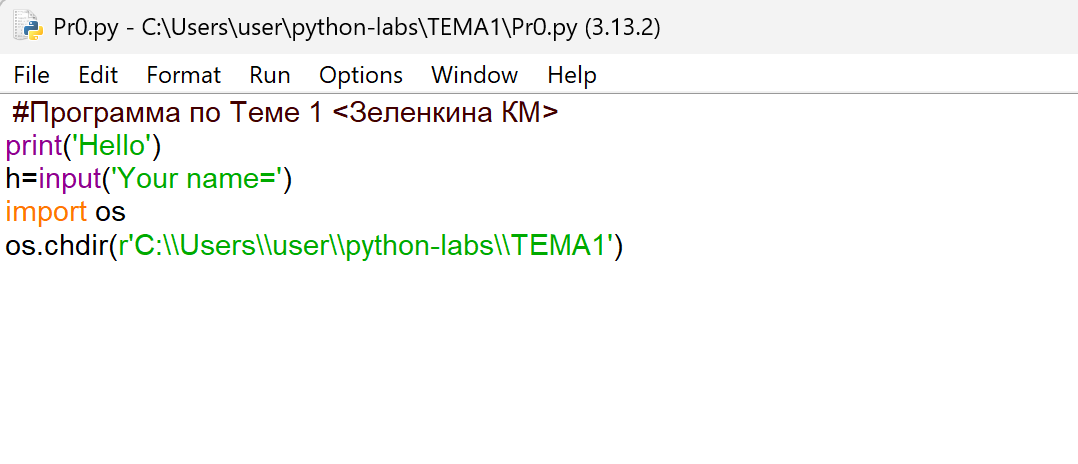The width and height of the screenshot is (1078, 464).
Task: Click on the import keyword
Action: [x=46, y=212]
